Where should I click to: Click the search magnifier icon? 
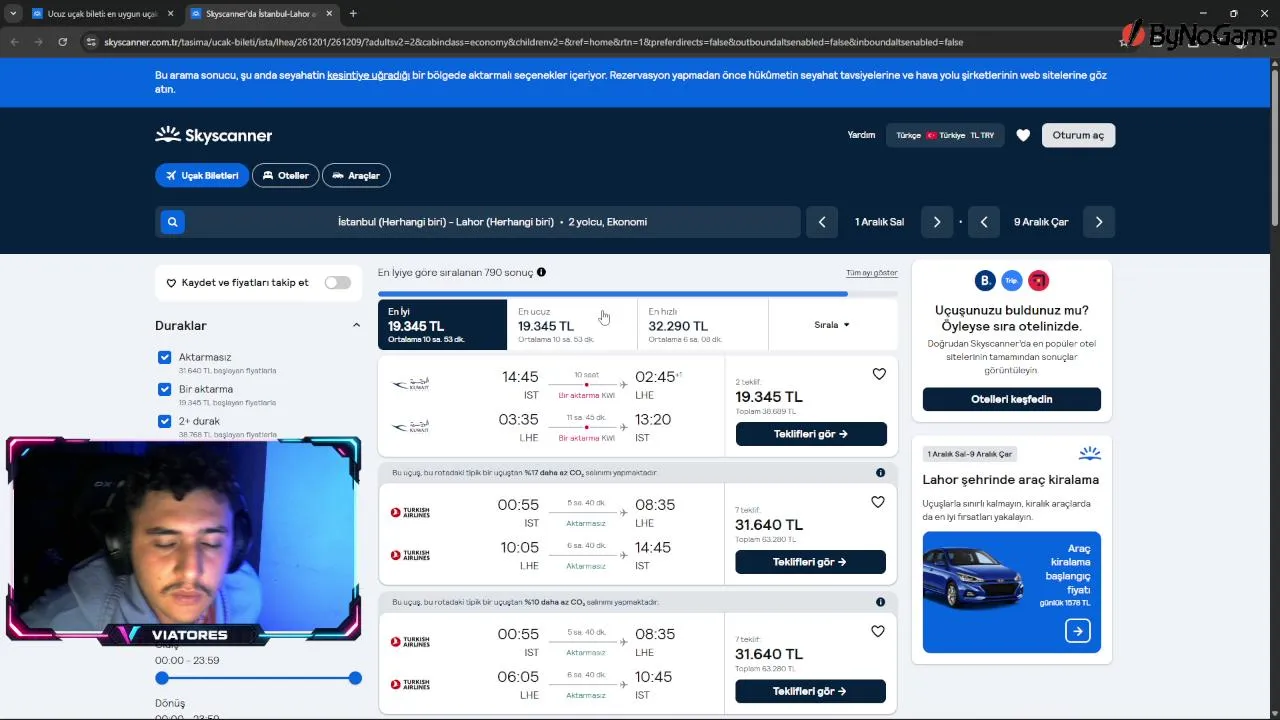172,222
